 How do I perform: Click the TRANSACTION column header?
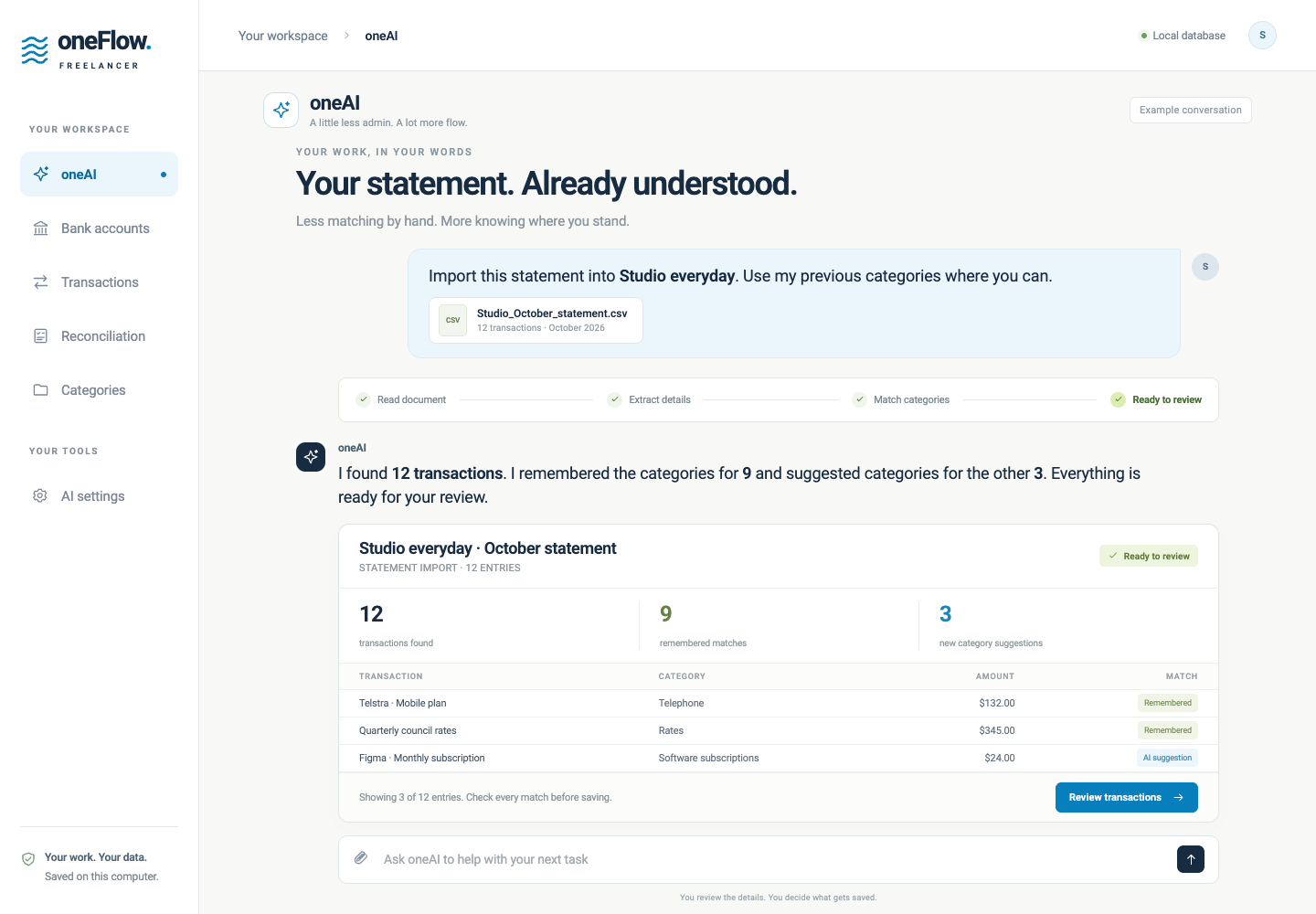391,676
